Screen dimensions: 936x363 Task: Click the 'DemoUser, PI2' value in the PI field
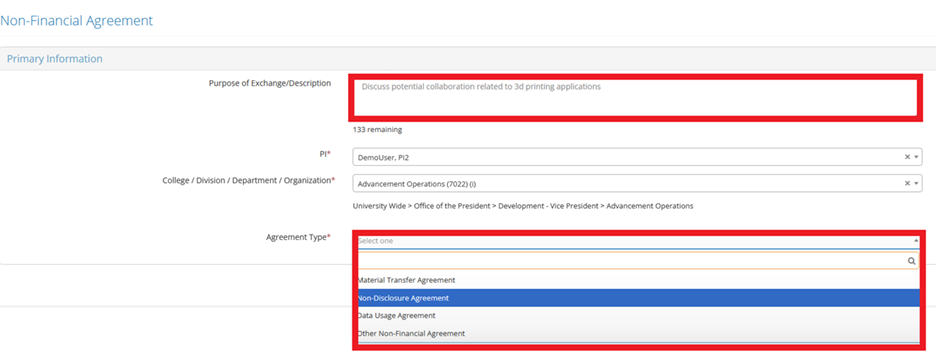(x=383, y=157)
